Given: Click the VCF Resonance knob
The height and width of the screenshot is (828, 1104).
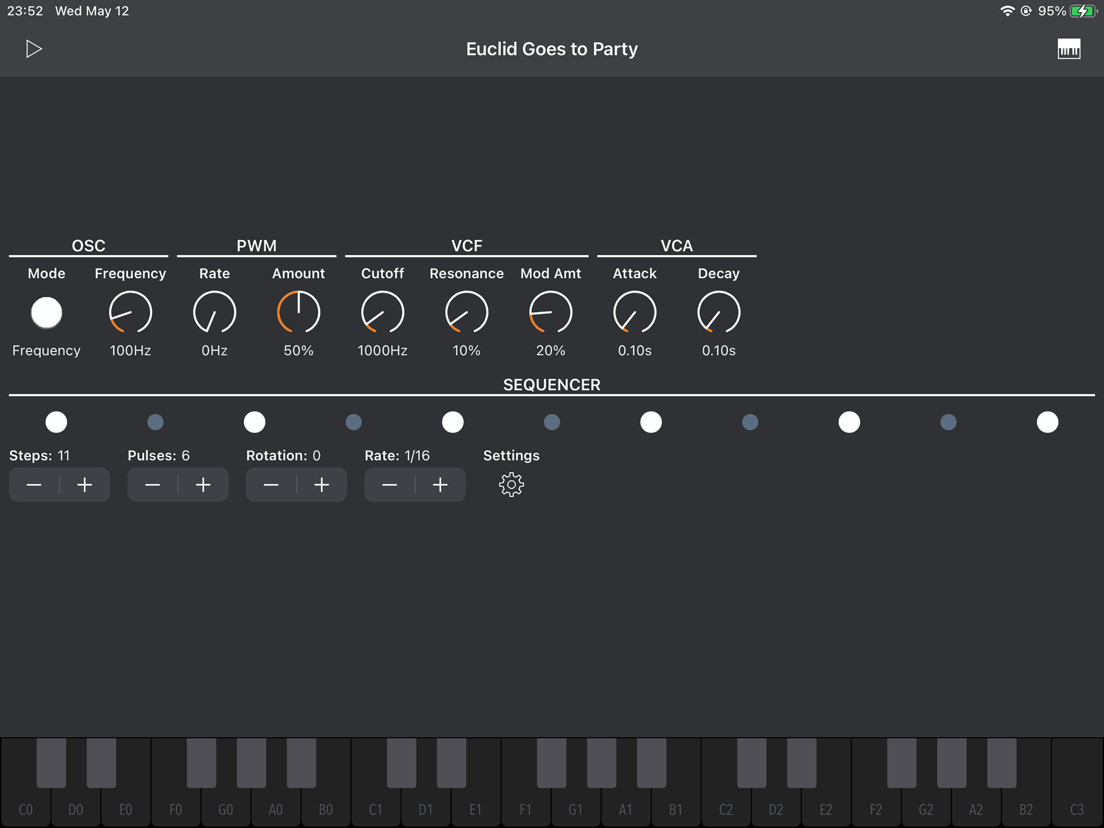Looking at the screenshot, I should coord(466,313).
